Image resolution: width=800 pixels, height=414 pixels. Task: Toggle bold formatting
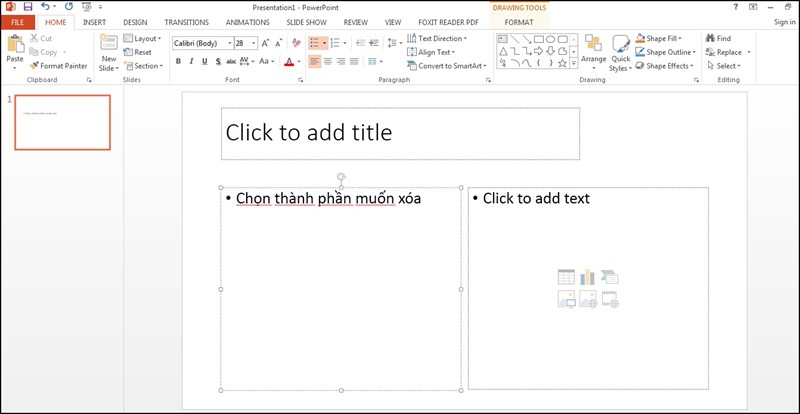[x=178, y=61]
